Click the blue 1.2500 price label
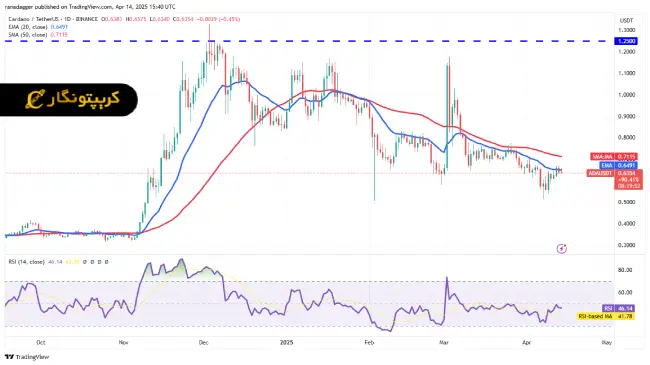 [626, 41]
